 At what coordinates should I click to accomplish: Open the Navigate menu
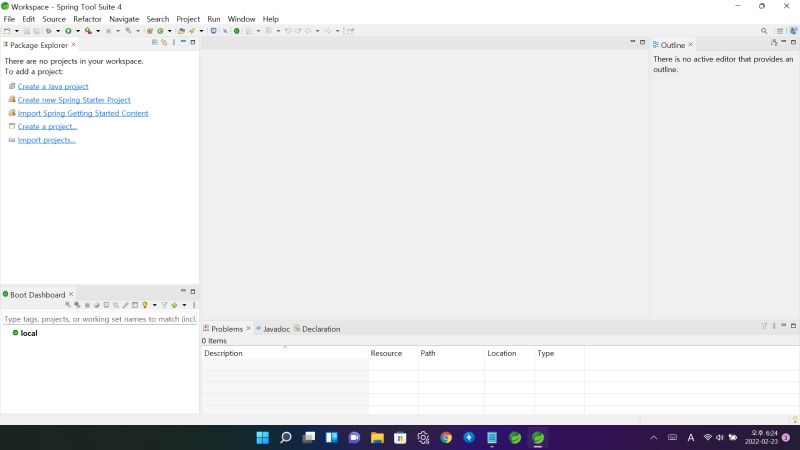(124, 19)
